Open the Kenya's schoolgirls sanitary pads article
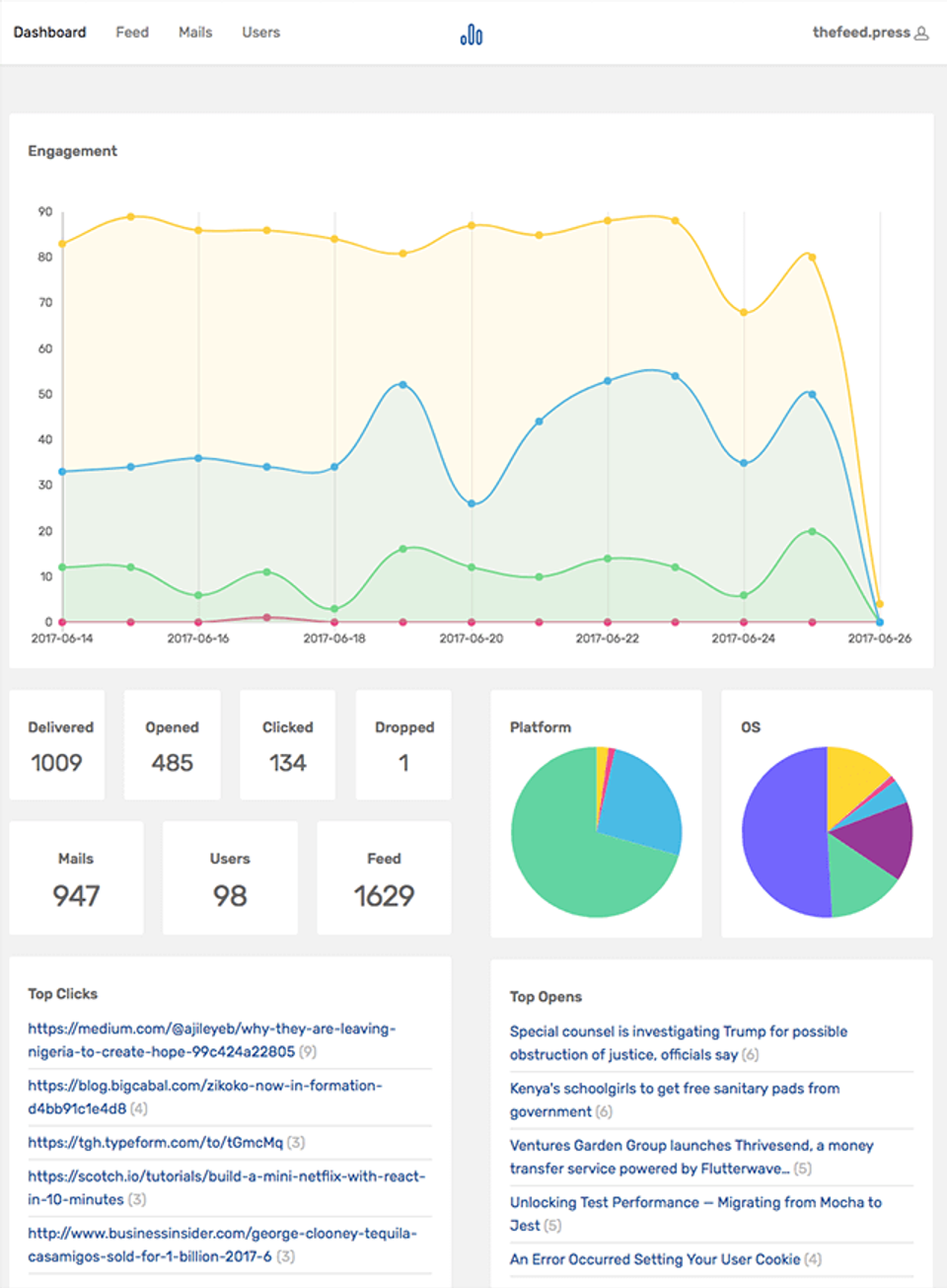Image resolution: width=947 pixels, height=1288 pixels. point(674,1099)
